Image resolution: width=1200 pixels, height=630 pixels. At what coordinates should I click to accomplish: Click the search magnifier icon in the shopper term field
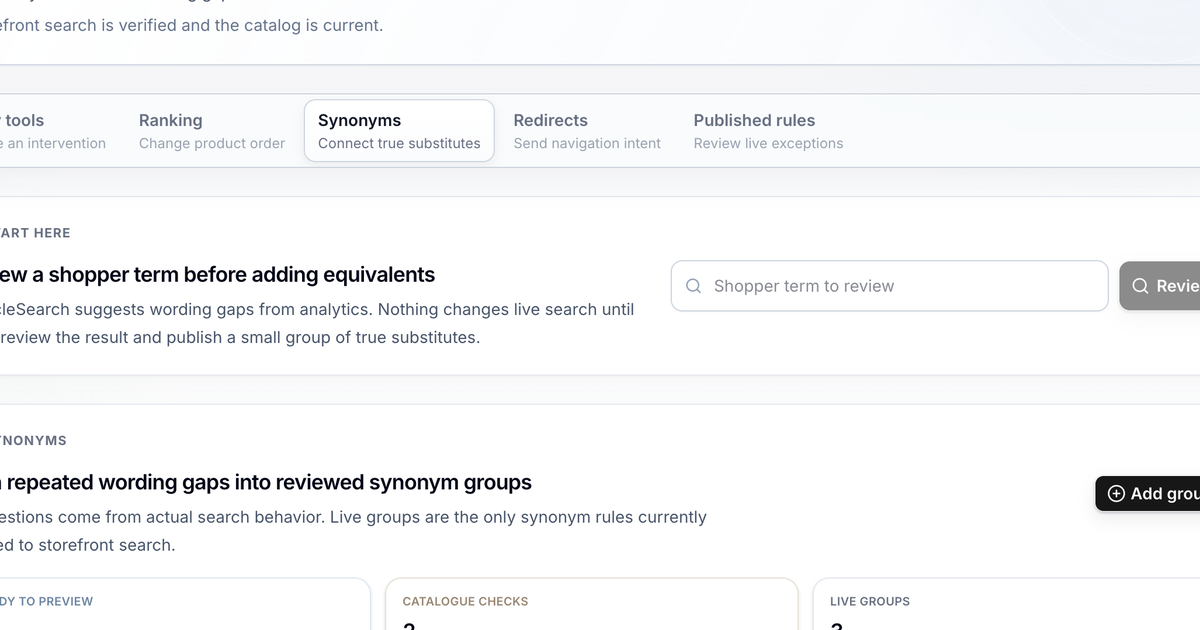click(x=693, y=286)
